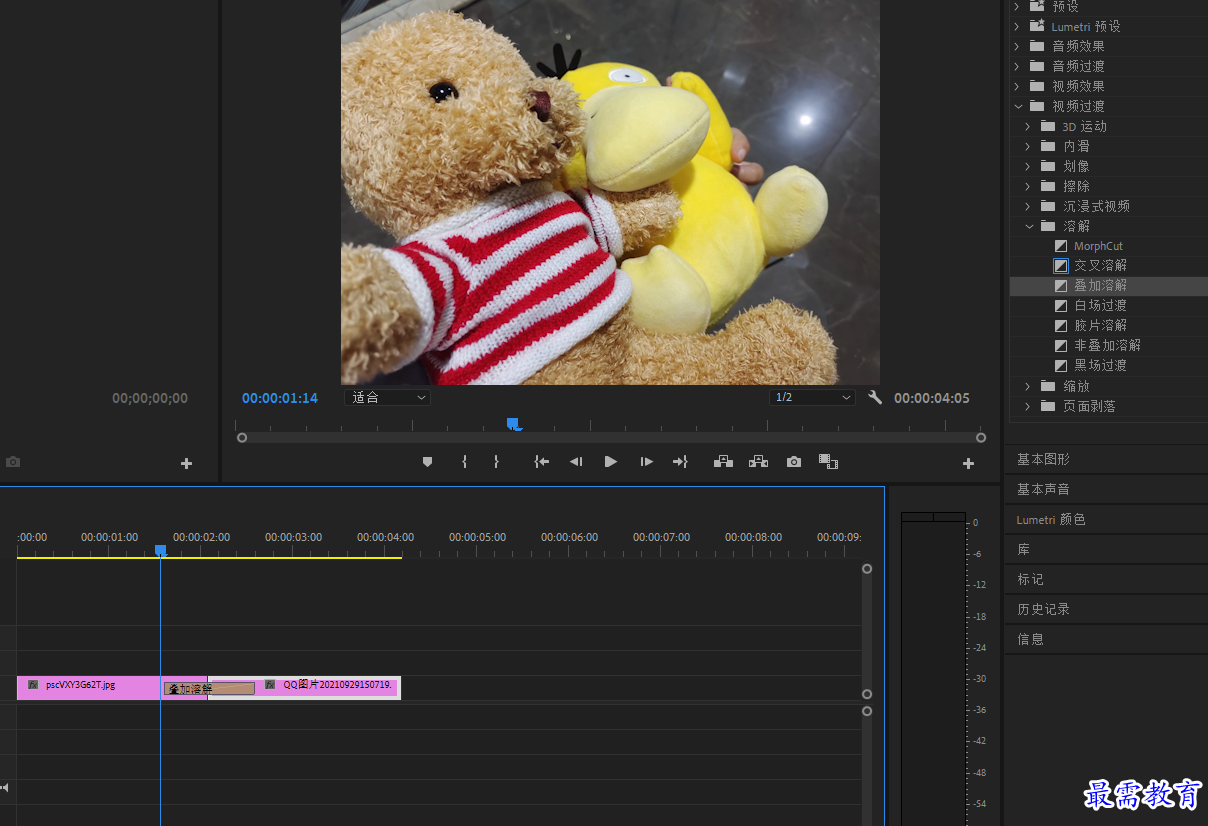Click timeline vertical scroll top handle
Image resolution: width=1208 pixels, height=826 pixels.
point(867,569)
